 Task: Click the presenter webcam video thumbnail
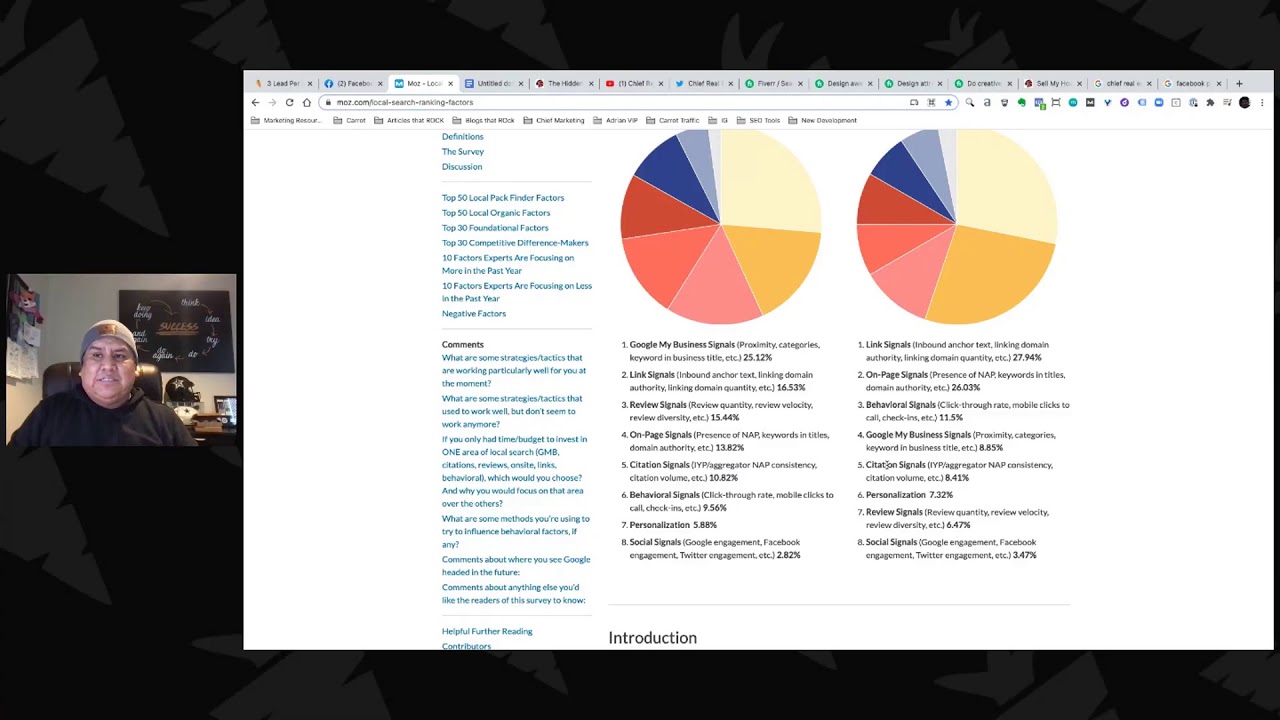click(121, 359)
